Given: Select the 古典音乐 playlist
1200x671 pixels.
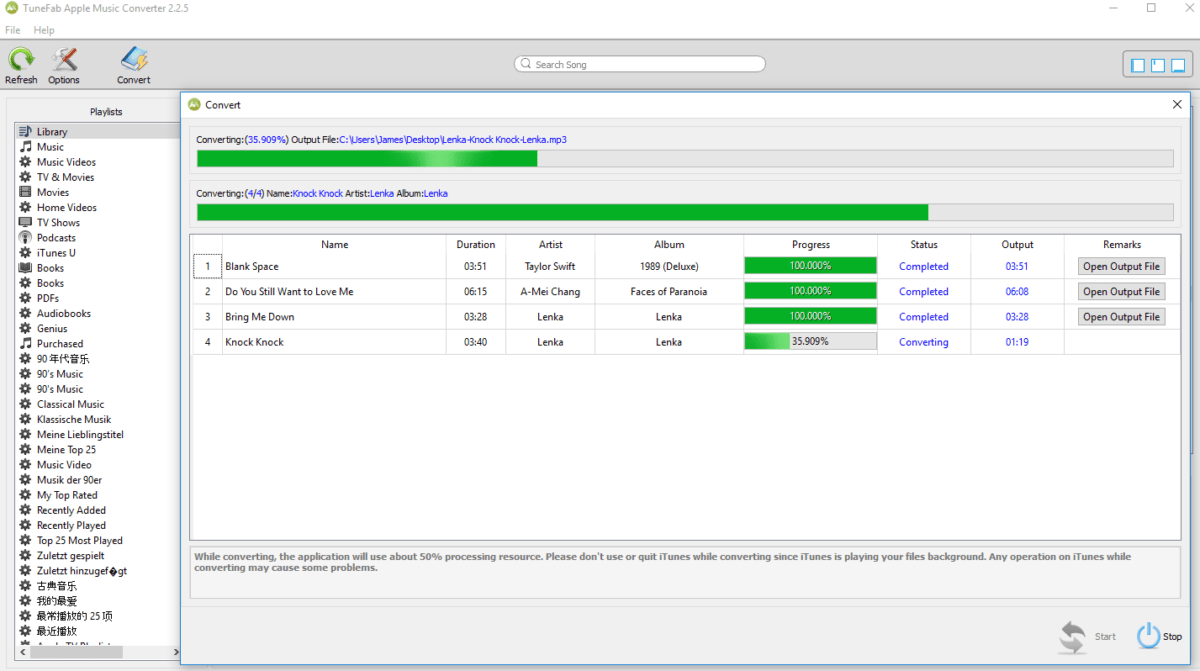Looking at the screenshot, I should pyautogui.click(x=57, y=586).
